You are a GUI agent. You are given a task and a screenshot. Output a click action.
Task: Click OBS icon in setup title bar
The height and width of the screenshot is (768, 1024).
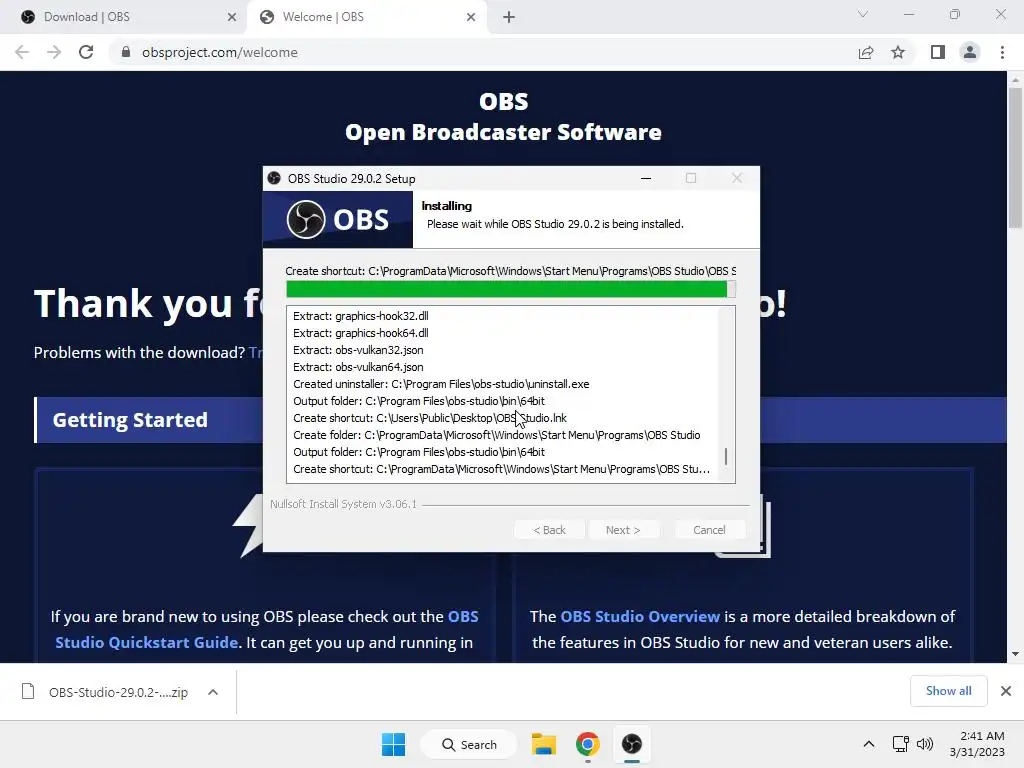(x=274, y=178)
